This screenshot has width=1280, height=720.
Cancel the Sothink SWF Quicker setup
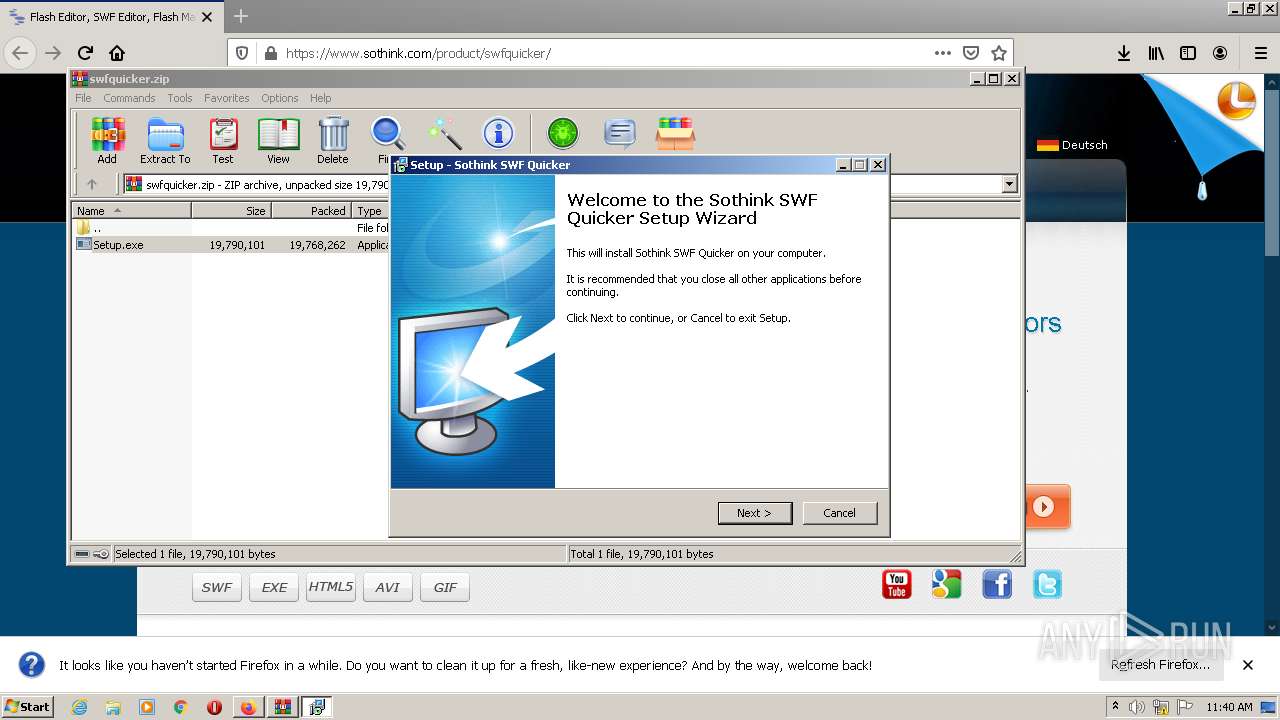(840, 513)
